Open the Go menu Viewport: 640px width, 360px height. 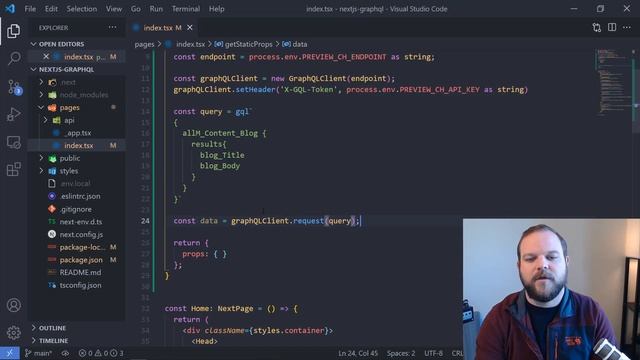tap(136, 9)
